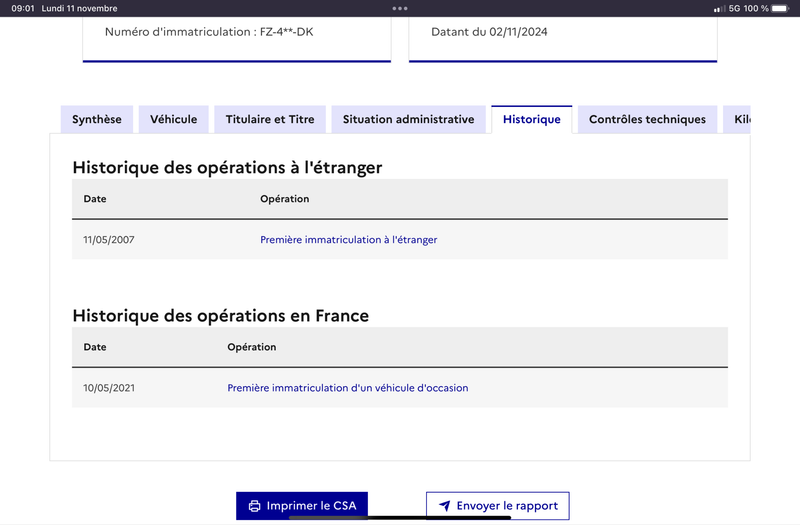
Task: Click Opération column header in France table
Action: click(x=252, y=347)
